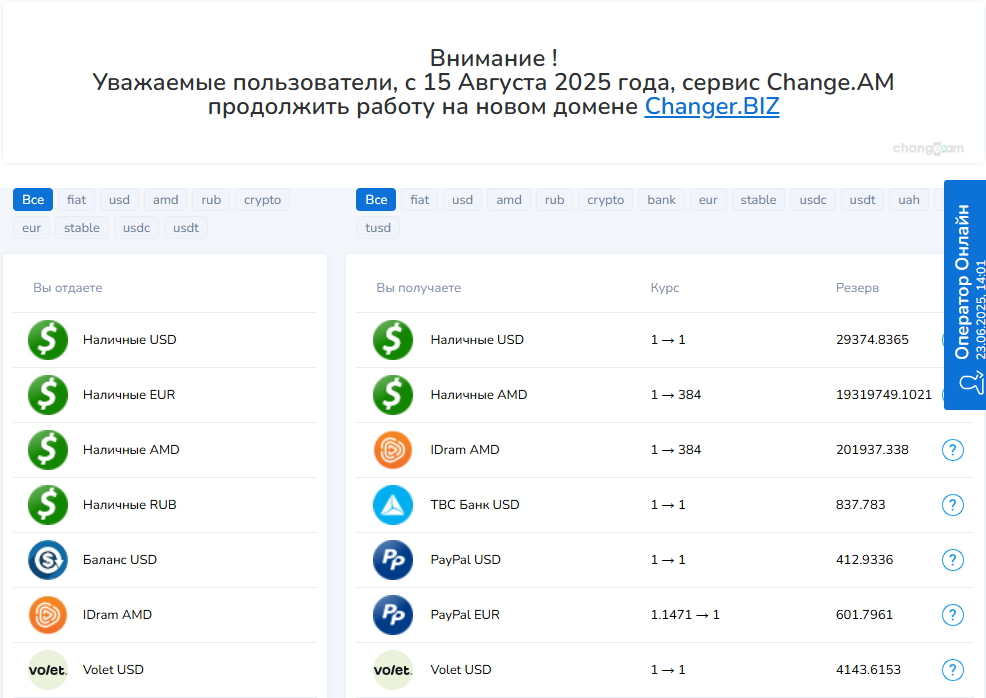Click the PayPal USD logo icon

point(393,560)
